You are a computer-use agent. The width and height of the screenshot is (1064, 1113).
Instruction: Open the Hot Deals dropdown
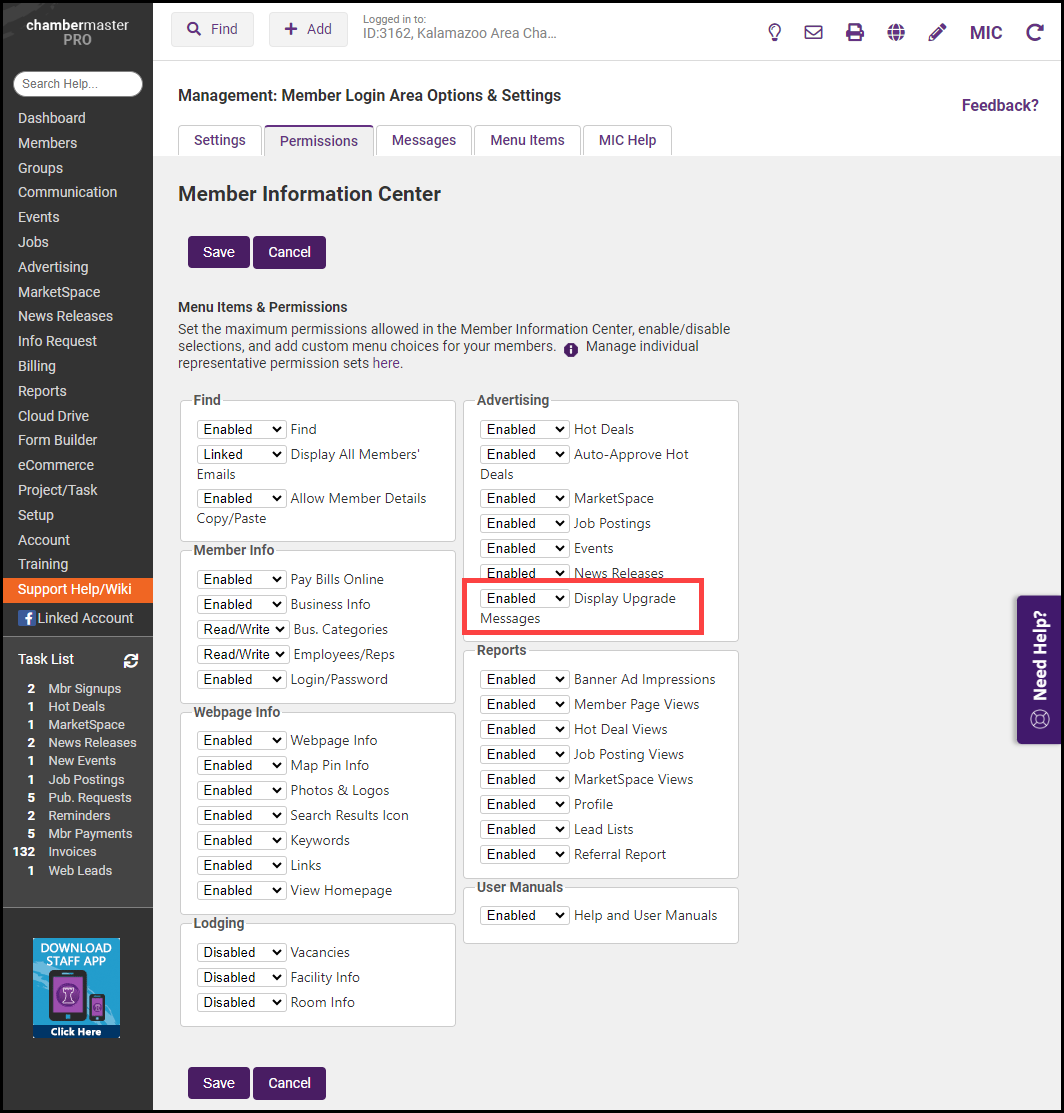tap(525, 429)
